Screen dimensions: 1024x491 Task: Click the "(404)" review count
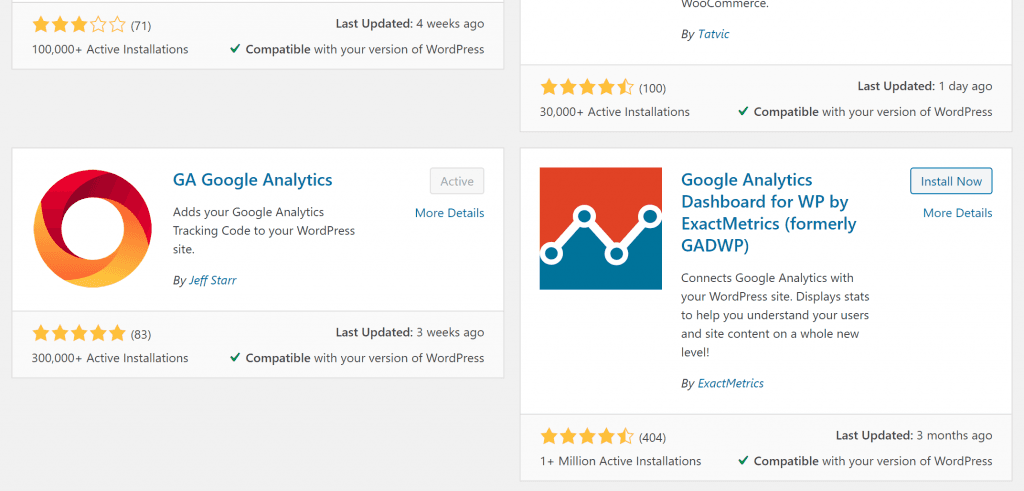coord(652,437)
